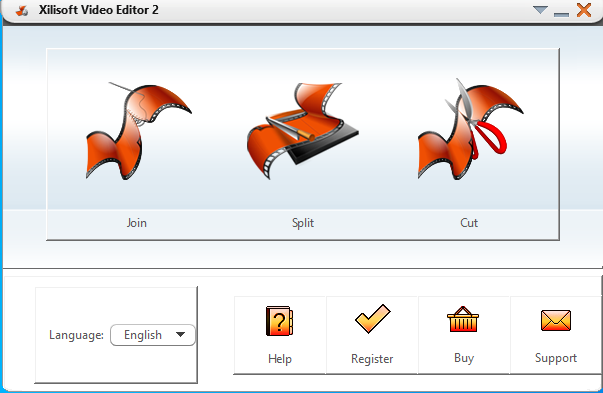This screenshot has height=393, width=603.
Task: Click the Xilisoft app logo in title bar
Action: [x=22, y=10]
